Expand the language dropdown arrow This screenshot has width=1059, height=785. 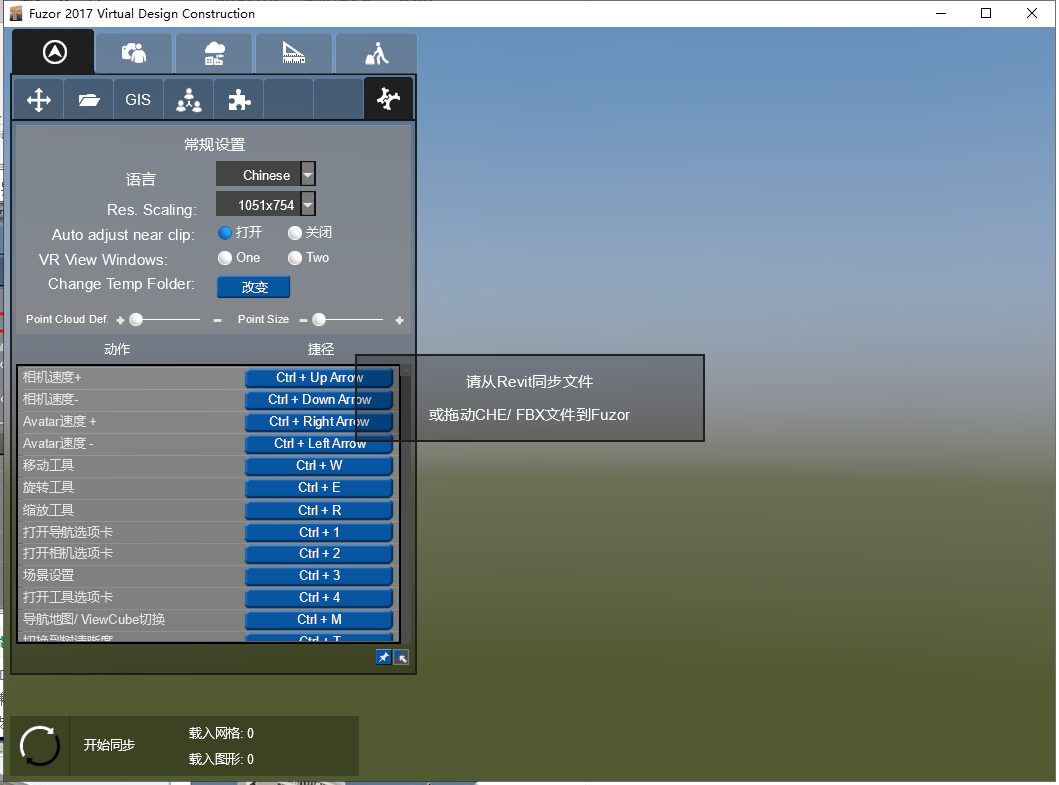(308, 174)
